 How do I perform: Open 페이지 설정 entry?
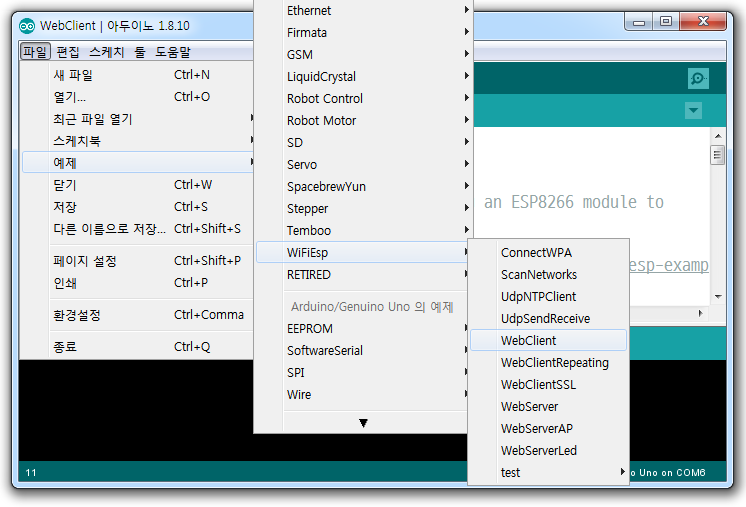pos(137,261)
